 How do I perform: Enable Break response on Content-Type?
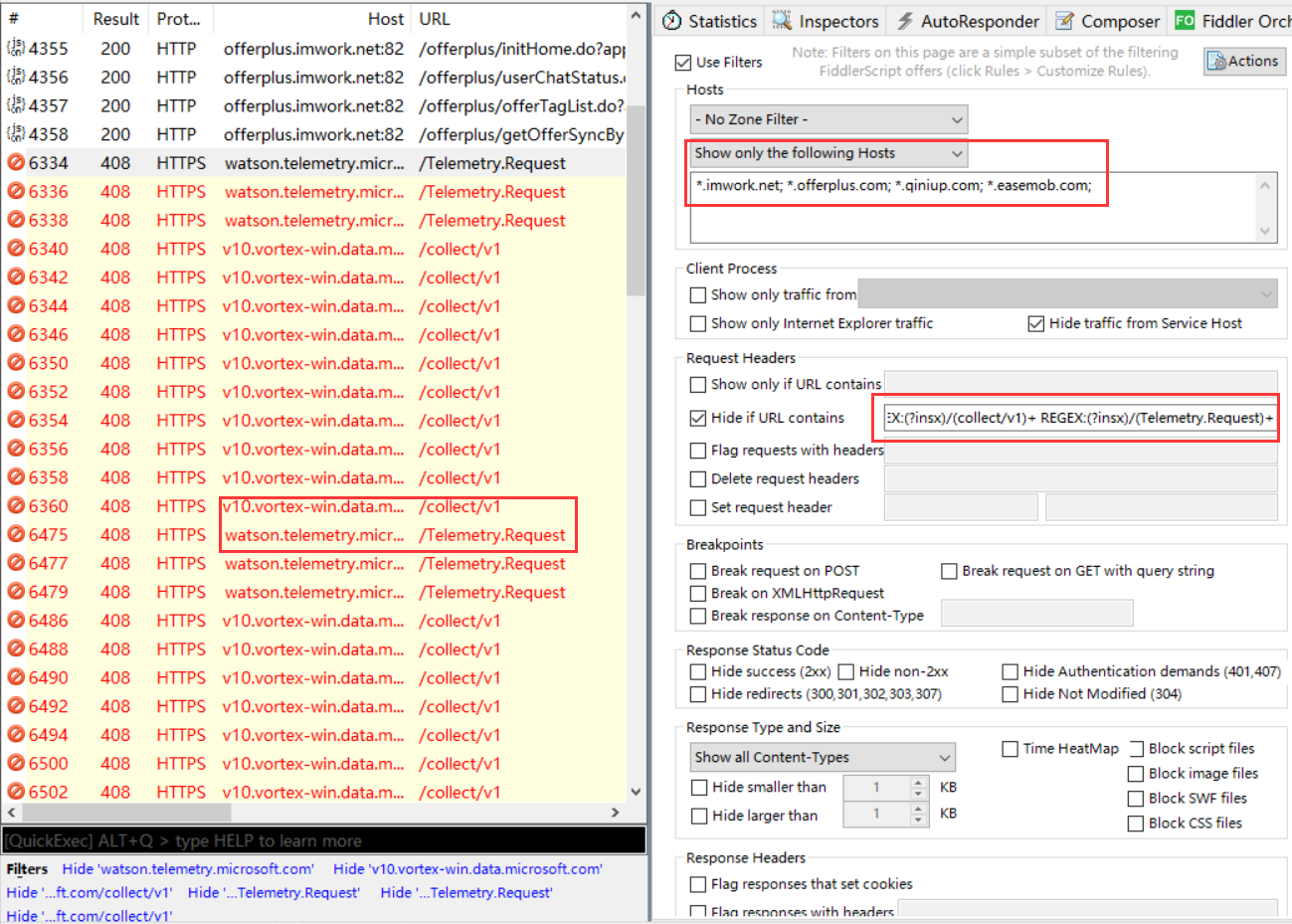pos(698,617)
